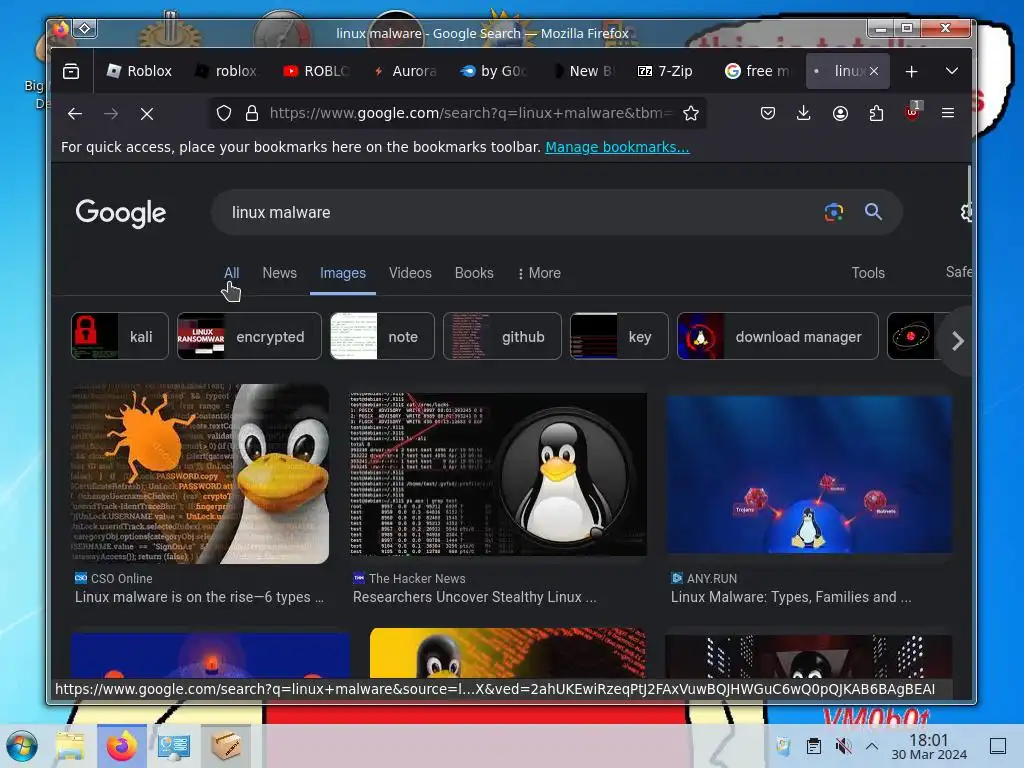Open the ANY.RUN image result
Screen dimensions: 1024x768
(809, 474)
